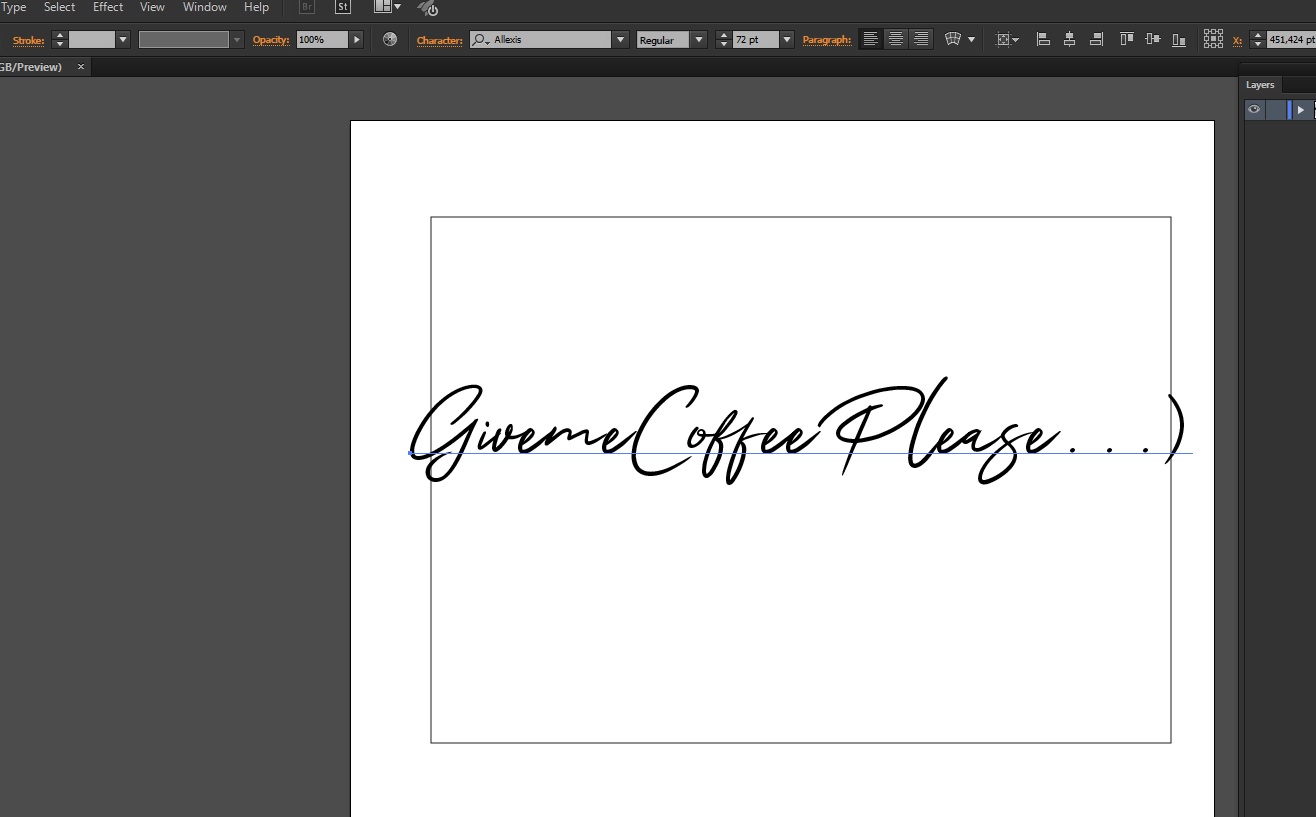Screen dimensions: 1316x817
Task: Click Vertical Align Center icon
Action: click(1153, 39)
